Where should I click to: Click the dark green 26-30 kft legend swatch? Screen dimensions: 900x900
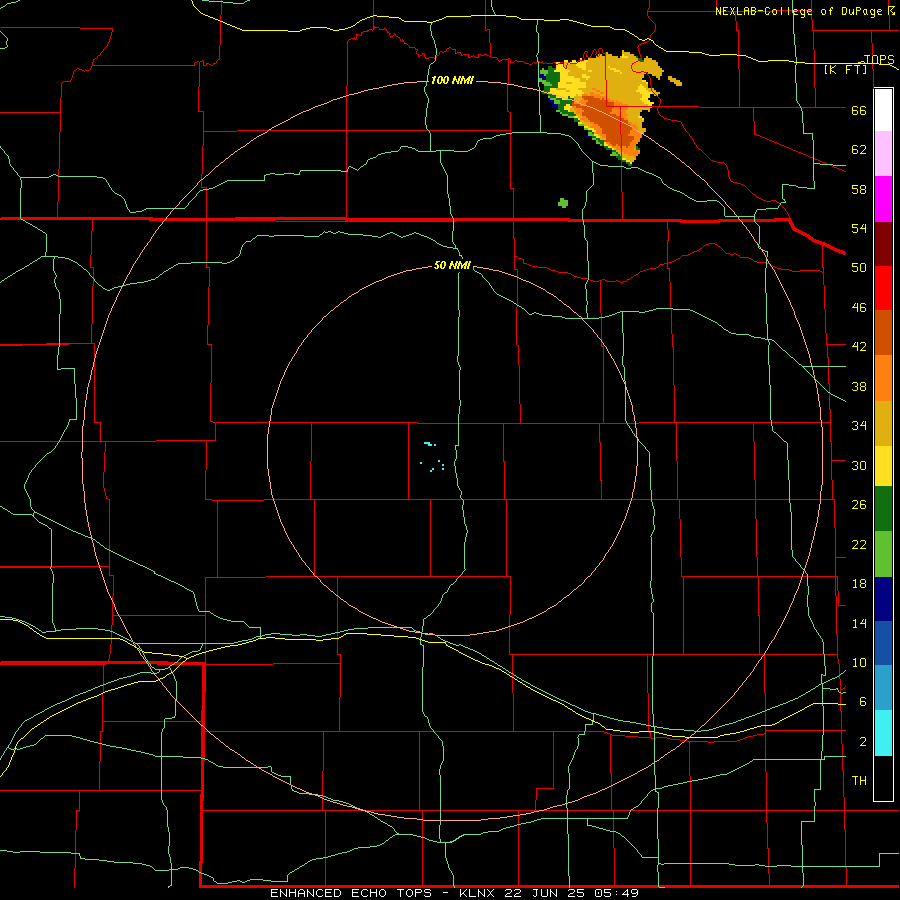click(883, 509)
